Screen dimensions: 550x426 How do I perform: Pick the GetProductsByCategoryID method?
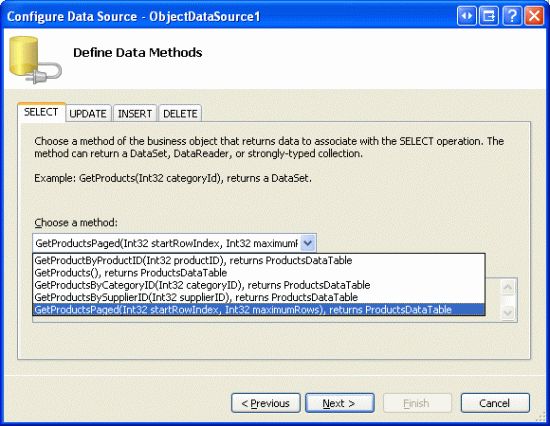tap(259, 285)
